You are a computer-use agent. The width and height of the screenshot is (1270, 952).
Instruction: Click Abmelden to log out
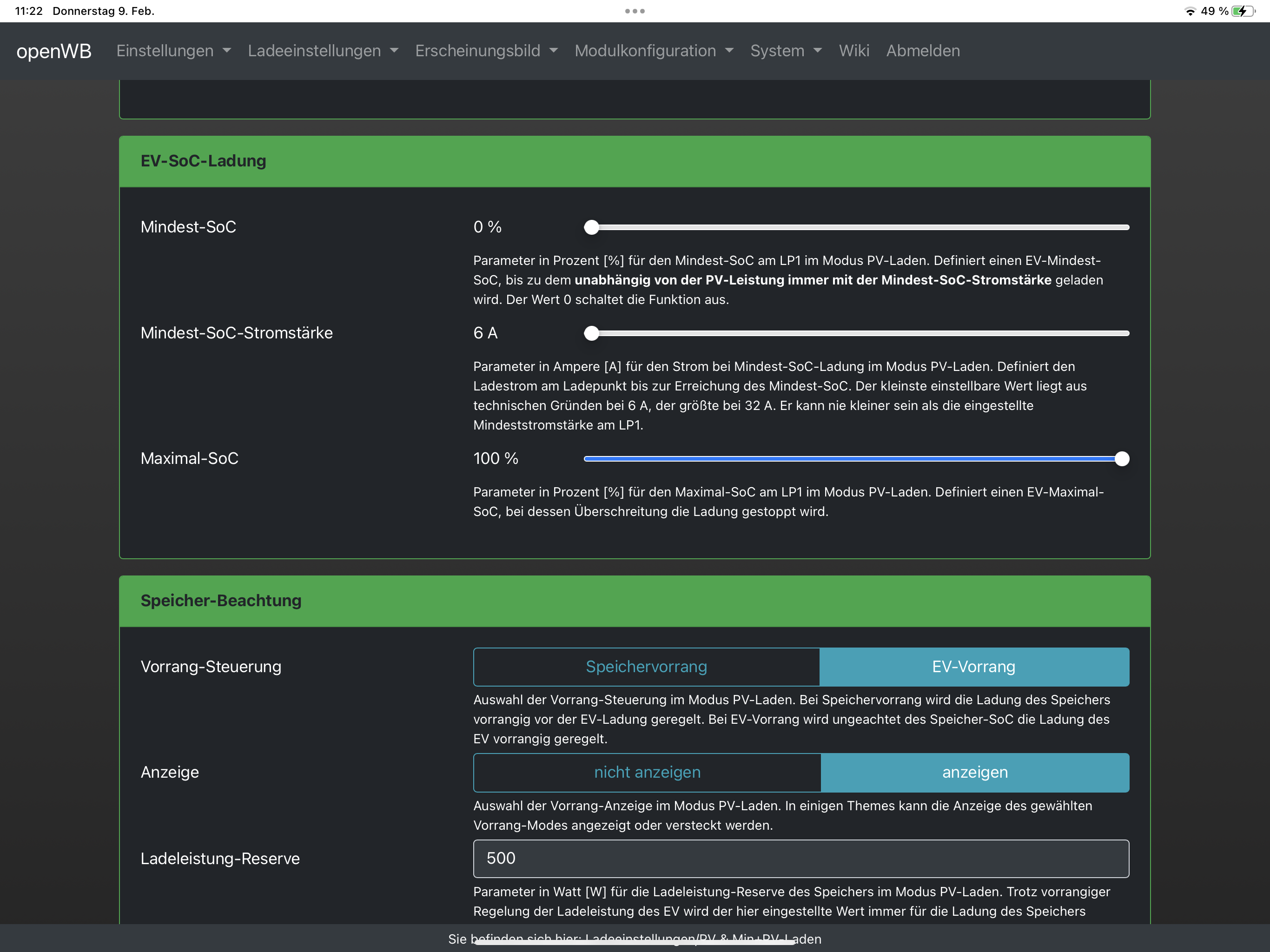point(923,51)
